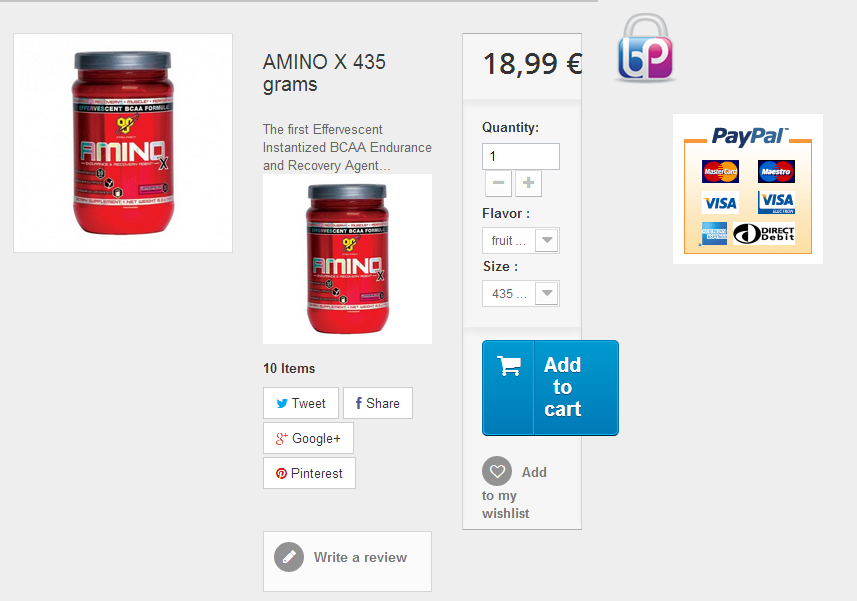
Task: Click the AMINO X 435 grams title
Action: click(324, 73)
